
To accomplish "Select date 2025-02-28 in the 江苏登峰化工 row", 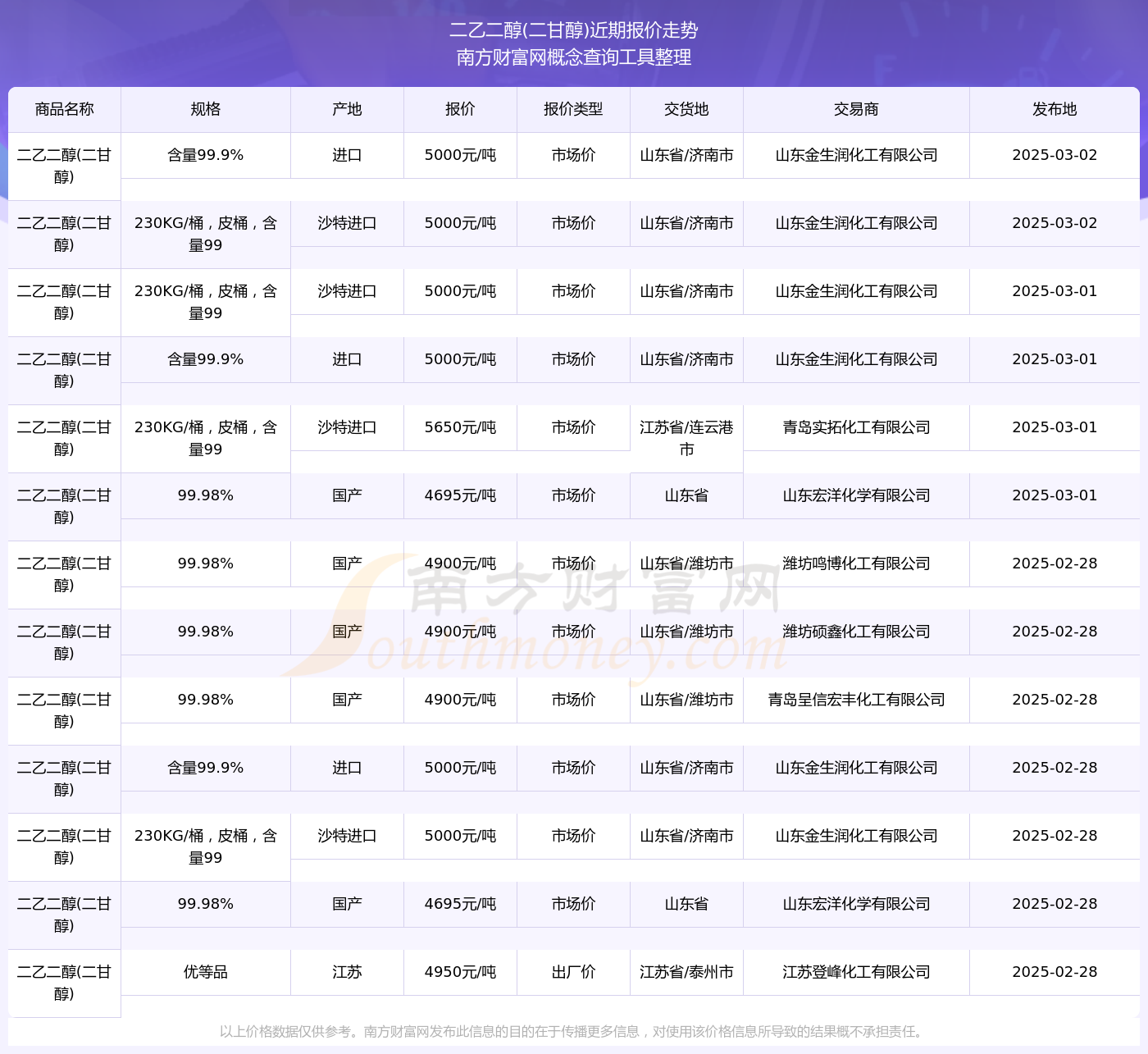I will tap(1055, 972).
